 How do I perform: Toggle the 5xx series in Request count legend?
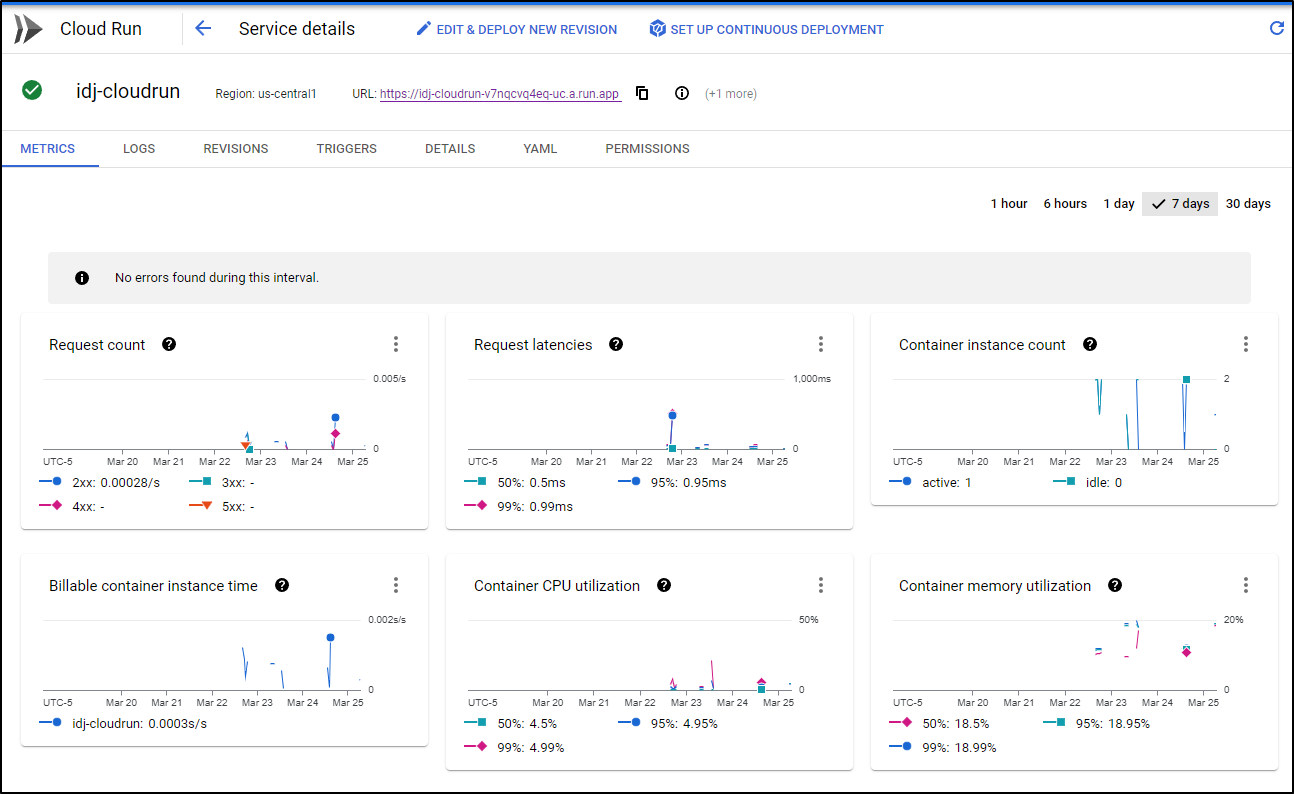pos(222,506)
